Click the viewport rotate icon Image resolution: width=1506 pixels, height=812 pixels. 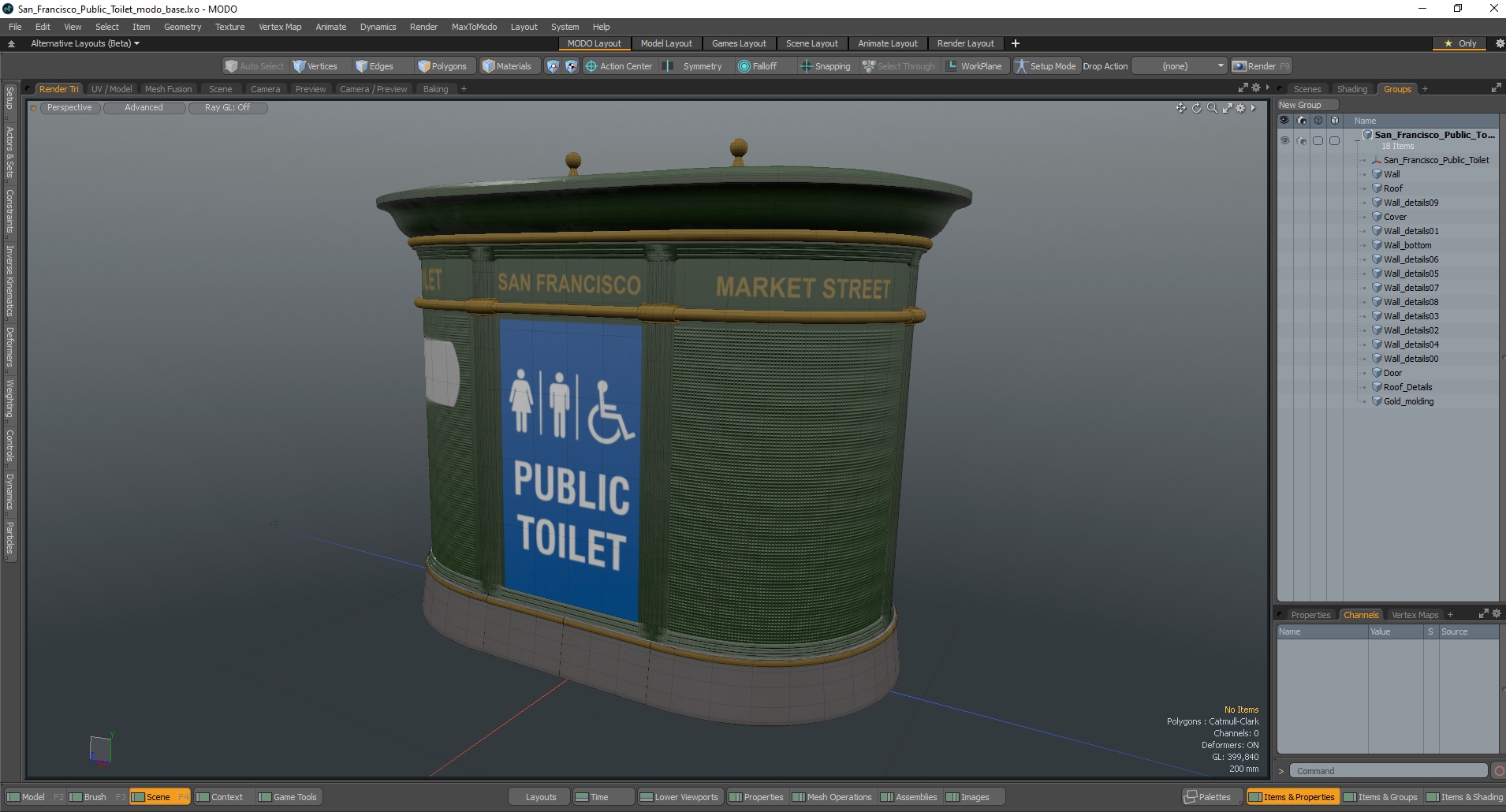[1196, 108]
